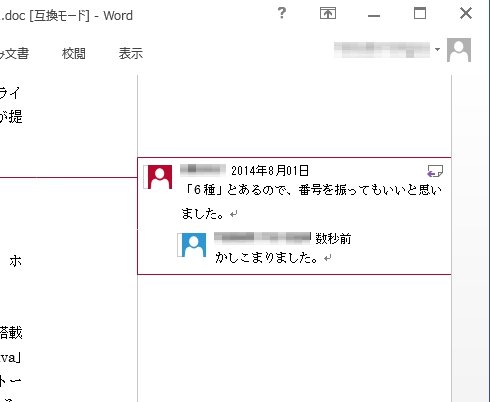Viewport: 490px width, 402px height.
Task: Minimize the Word window
Action: coord(374,15)
